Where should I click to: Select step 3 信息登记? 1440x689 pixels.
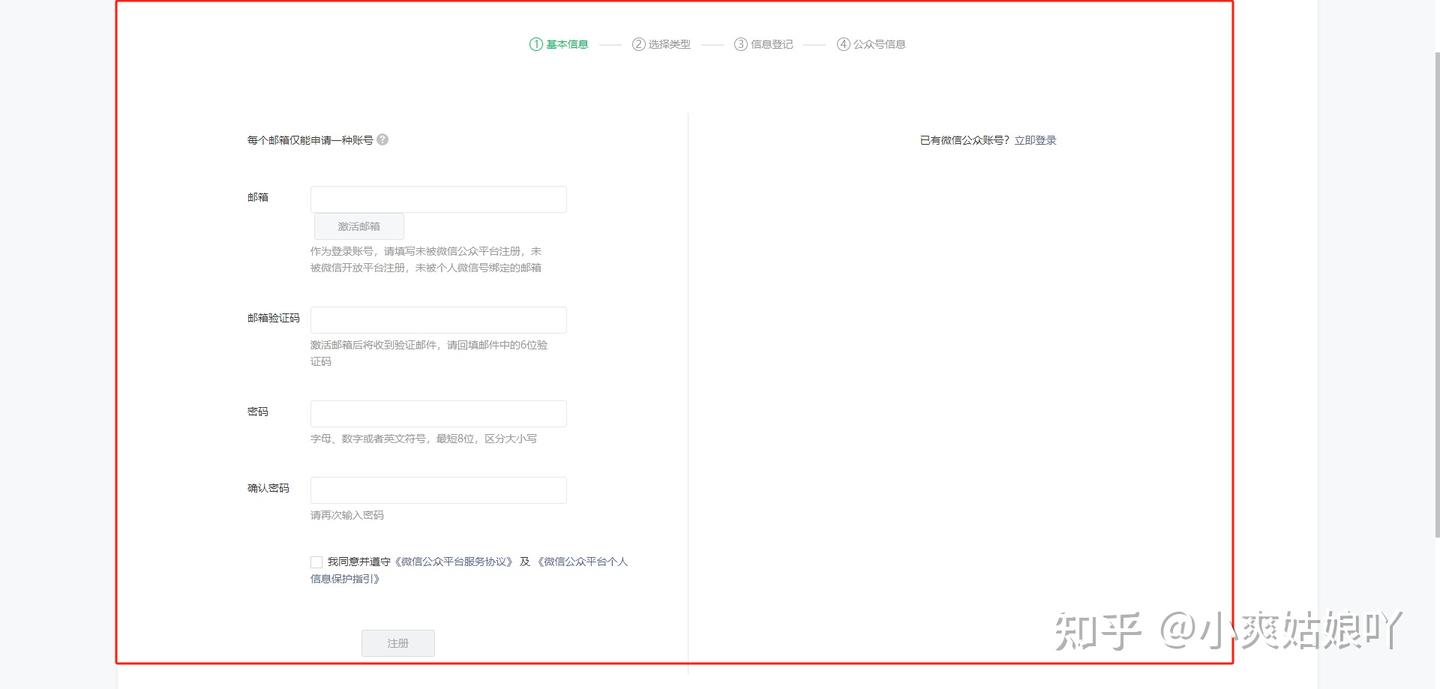point(764,44)
